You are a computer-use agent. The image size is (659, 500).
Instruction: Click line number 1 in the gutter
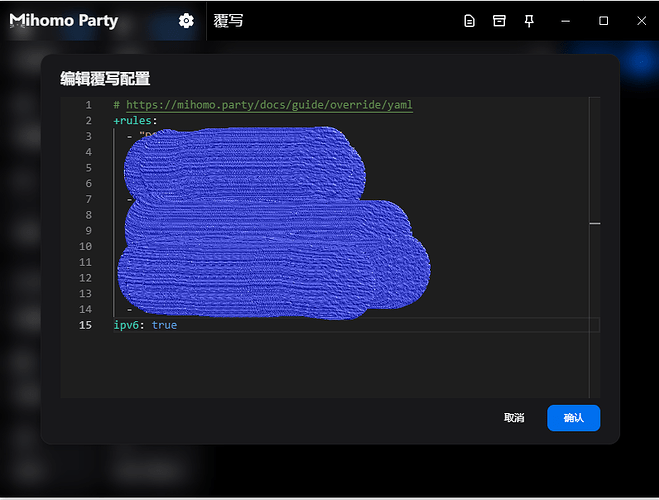[89, 105]
